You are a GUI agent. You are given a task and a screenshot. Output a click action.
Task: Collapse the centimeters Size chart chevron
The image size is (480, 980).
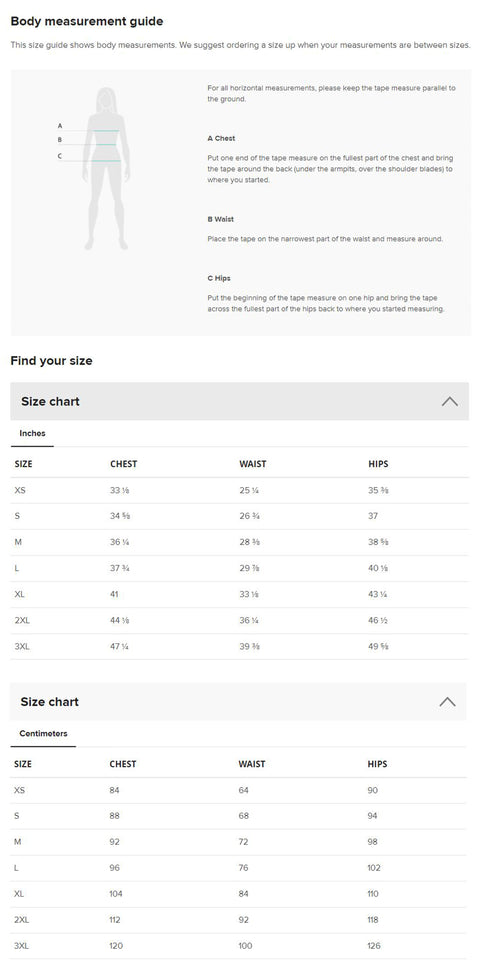coord(447,701)
